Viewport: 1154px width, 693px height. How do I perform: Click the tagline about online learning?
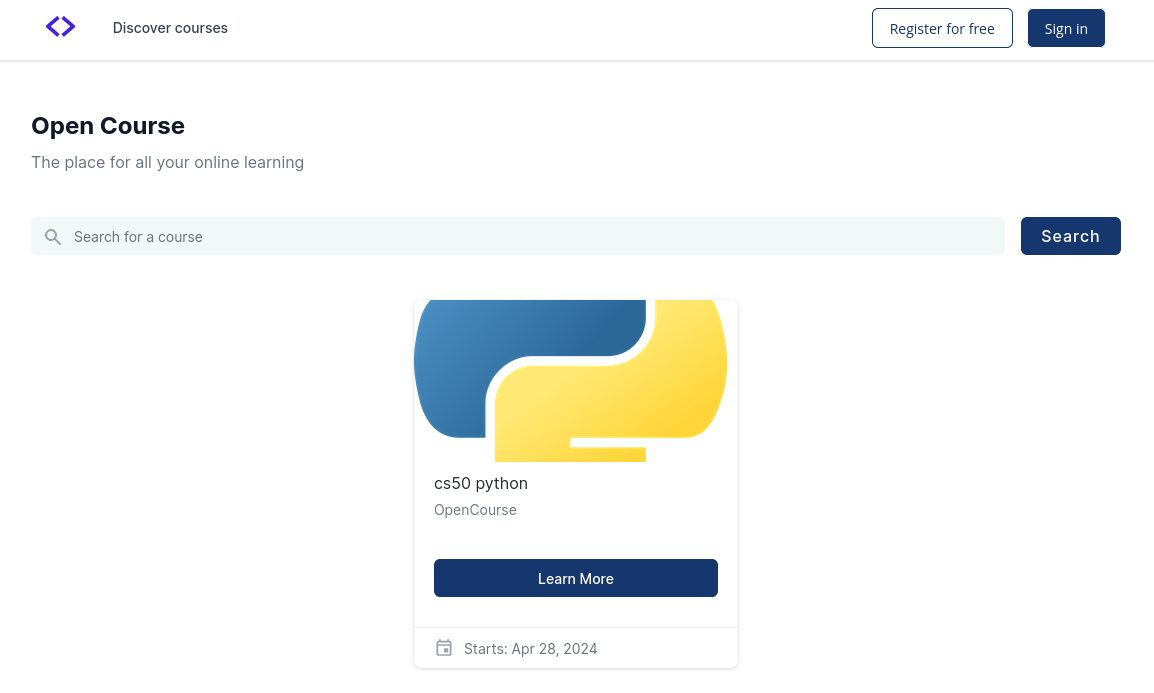pyautogui.click(x=167, y=163)
